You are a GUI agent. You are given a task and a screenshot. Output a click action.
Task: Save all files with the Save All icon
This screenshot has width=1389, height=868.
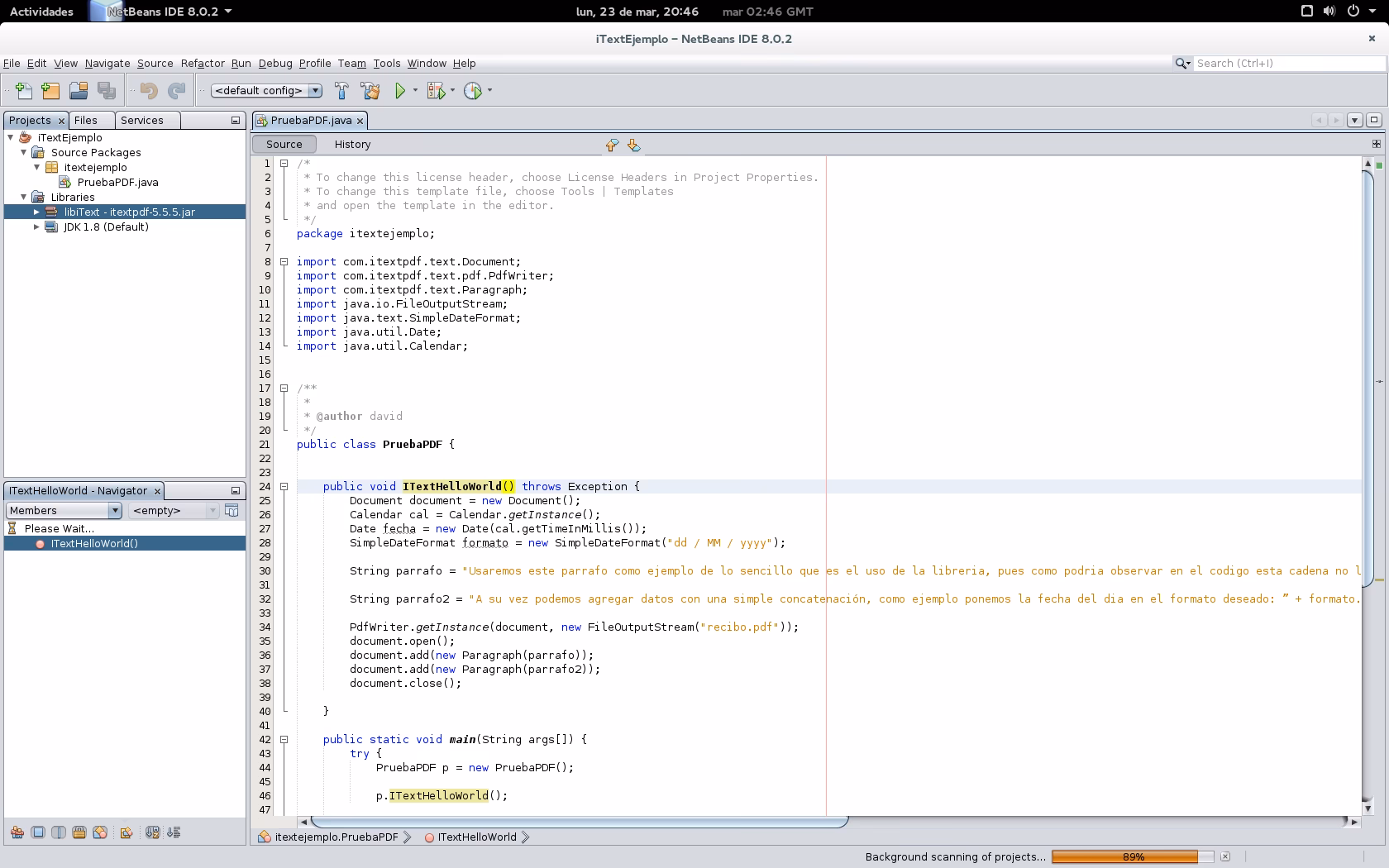point(107,91)
